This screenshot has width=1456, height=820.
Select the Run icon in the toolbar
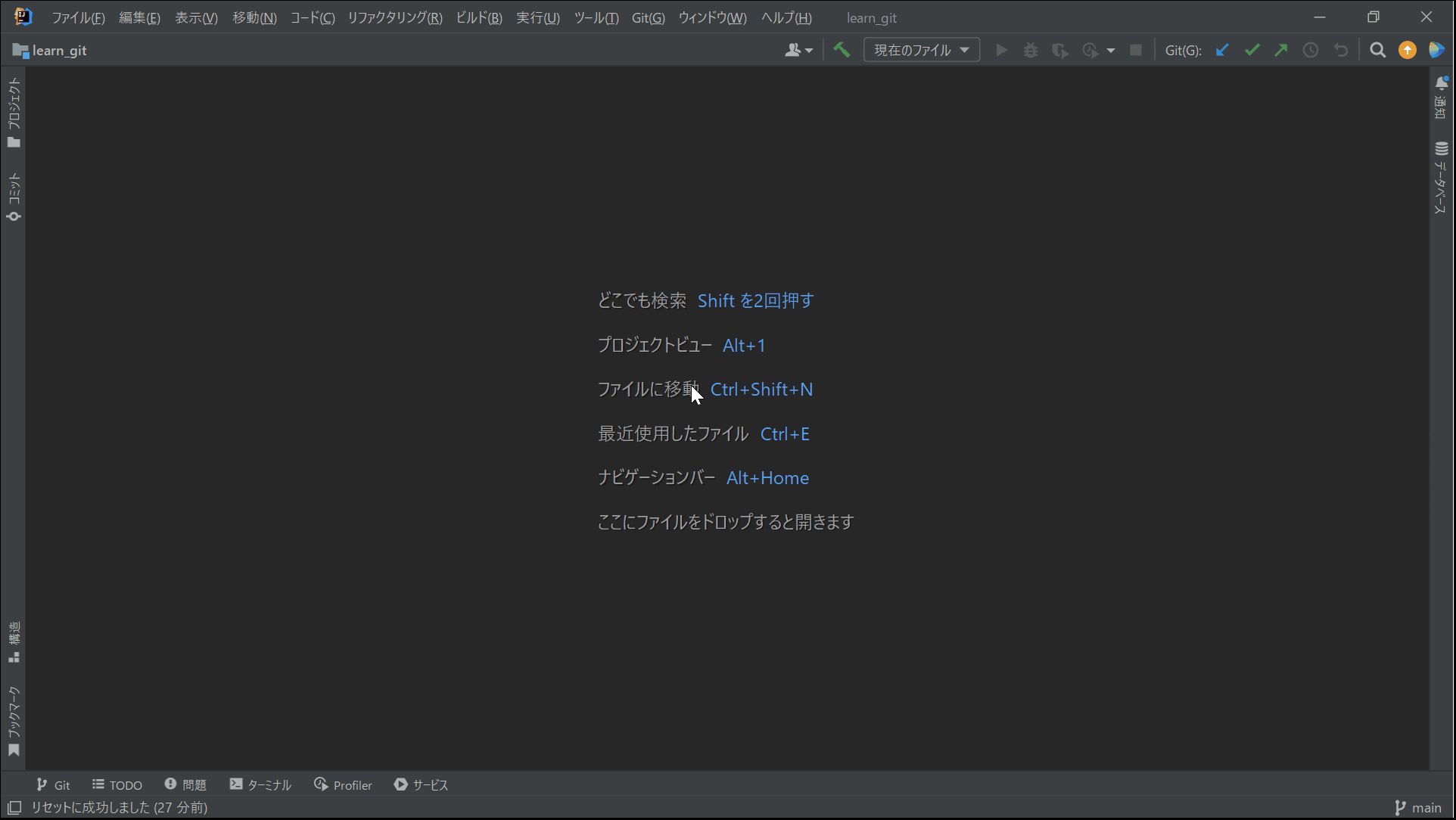pyautogui.click(x=1001, y=50)
